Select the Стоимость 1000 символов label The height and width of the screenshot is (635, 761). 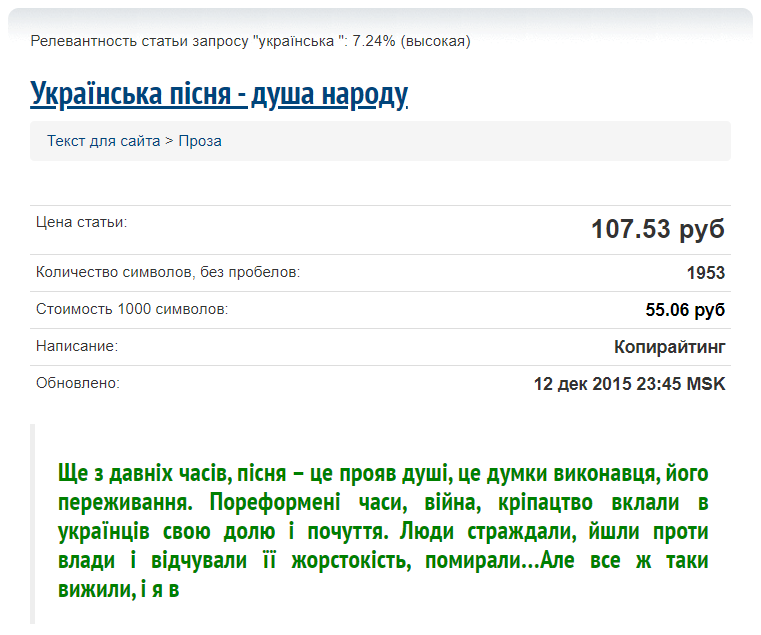[x=132, y=309]
